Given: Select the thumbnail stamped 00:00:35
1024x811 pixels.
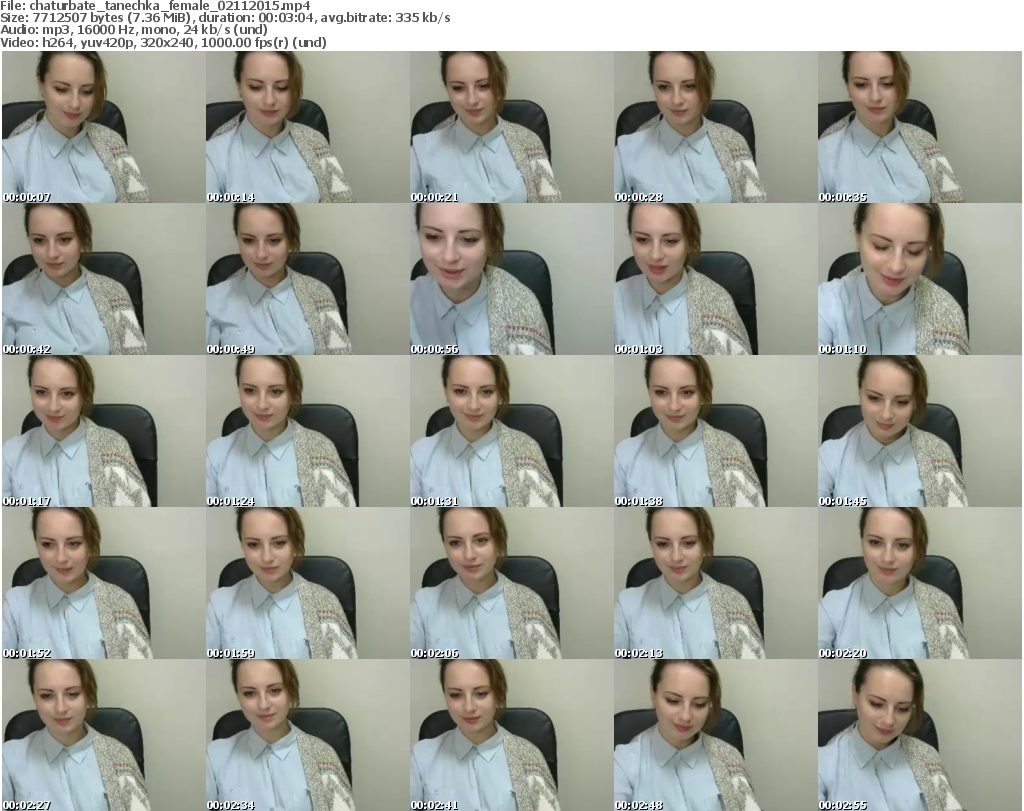Looking at the screenshot, I should click(x=920, y=127).
